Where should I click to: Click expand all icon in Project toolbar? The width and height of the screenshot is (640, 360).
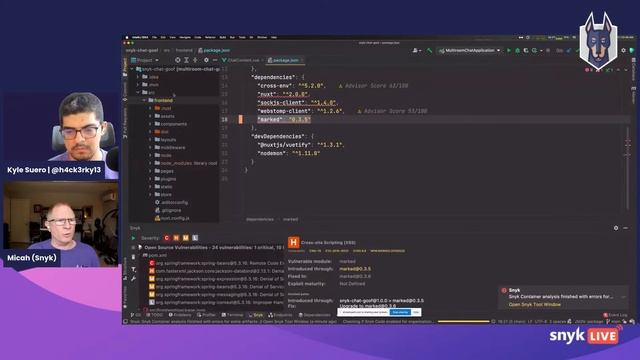coord(186,60)
